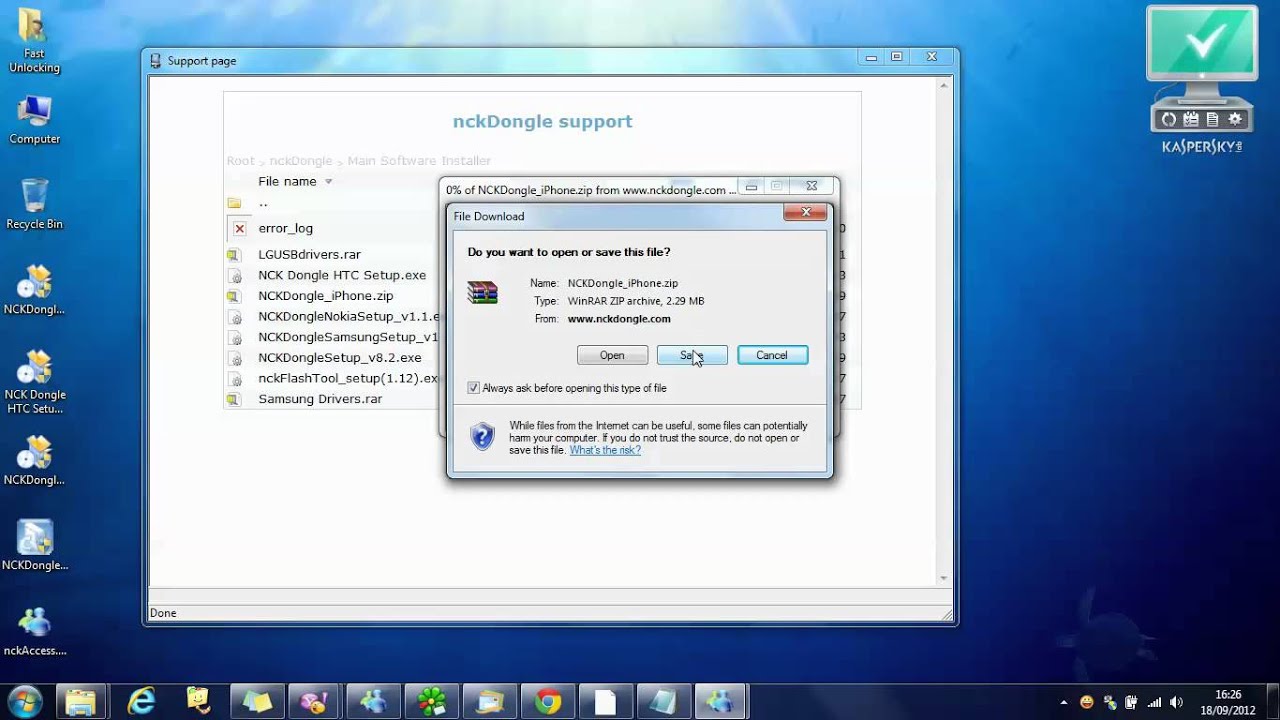1280x720 pixels.
Task: Click nckDongle in the breadcrumb path
Action: coord(301,161)
